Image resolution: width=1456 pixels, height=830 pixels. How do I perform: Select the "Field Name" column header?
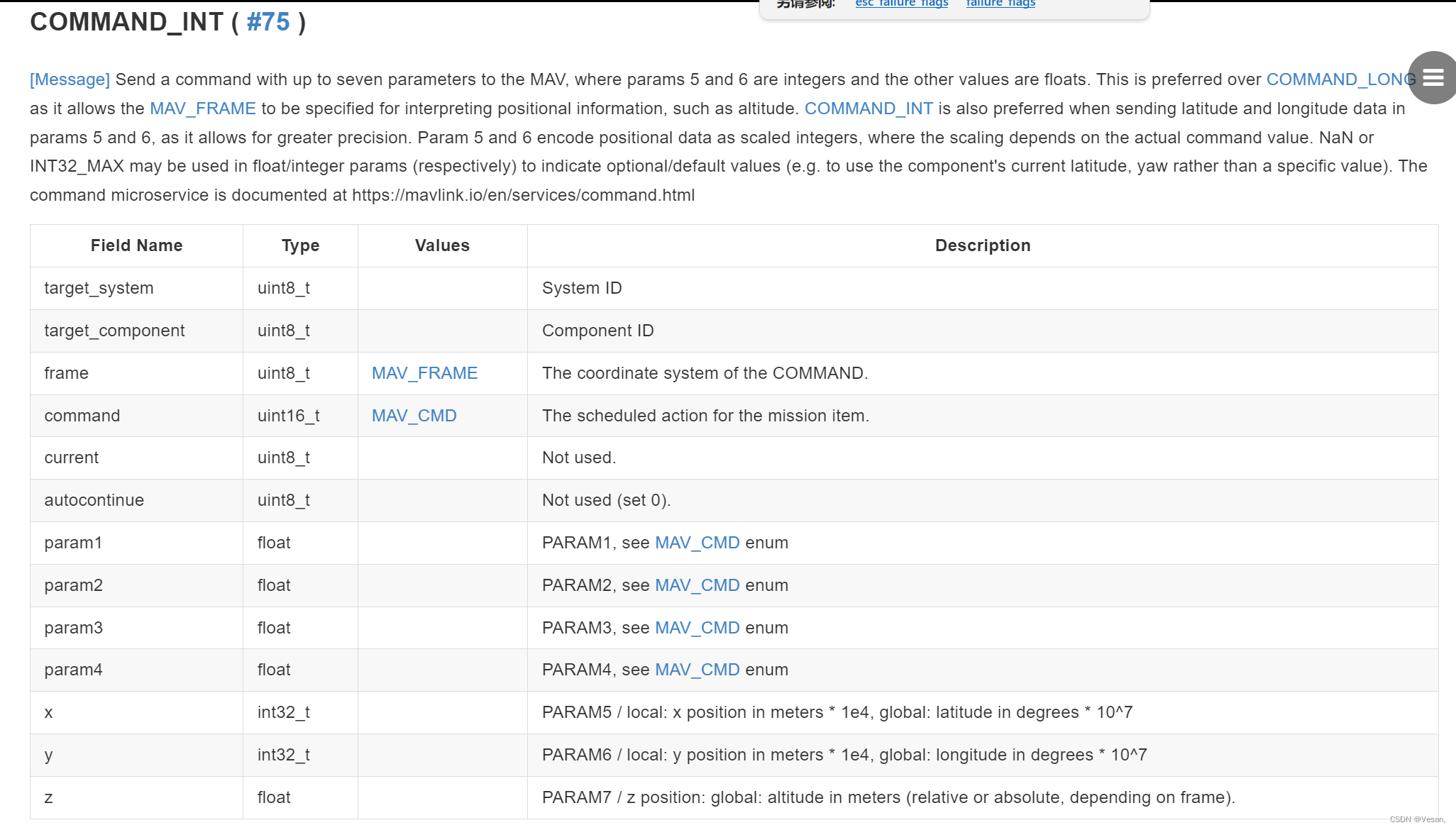click(x=136, y=245)
